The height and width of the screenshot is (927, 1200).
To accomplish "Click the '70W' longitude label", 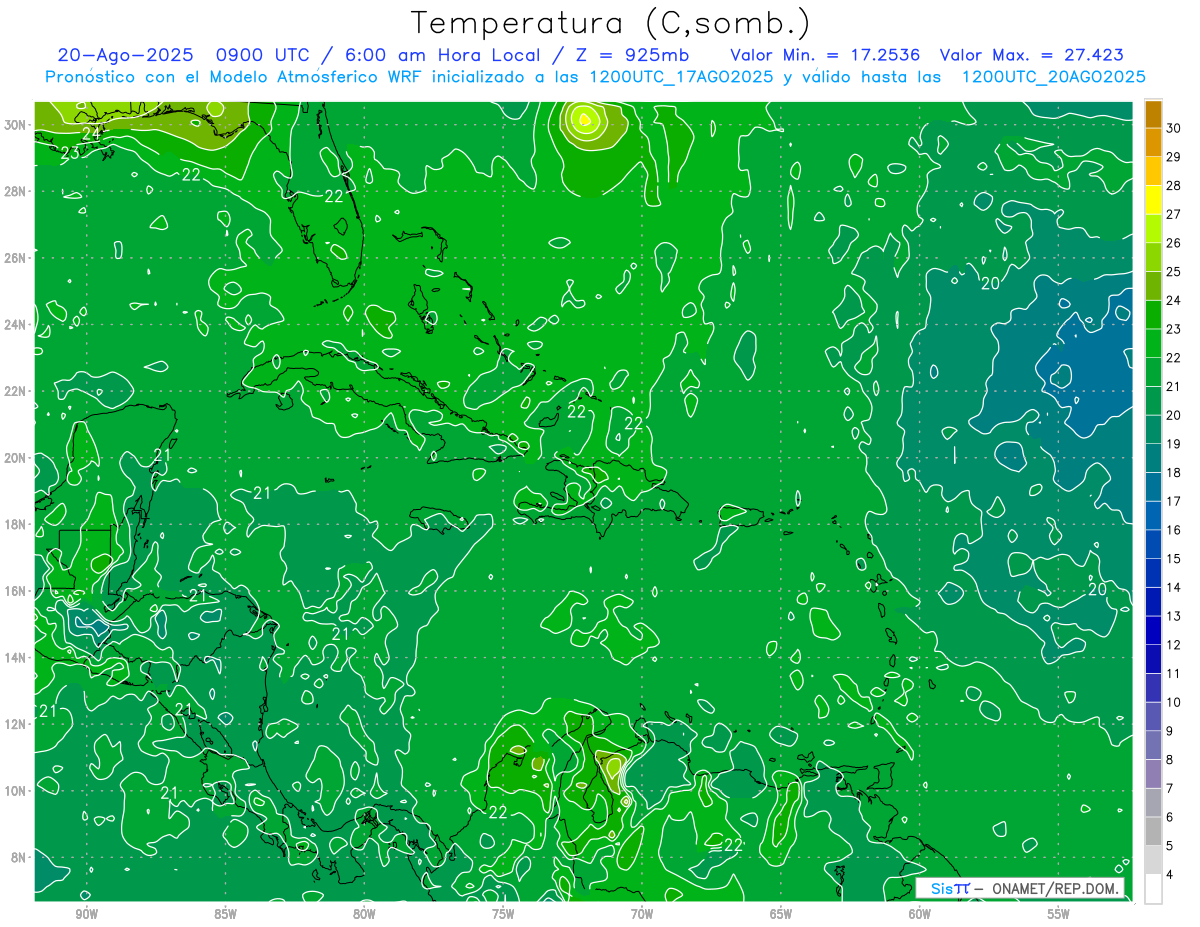I will (642, 914).
